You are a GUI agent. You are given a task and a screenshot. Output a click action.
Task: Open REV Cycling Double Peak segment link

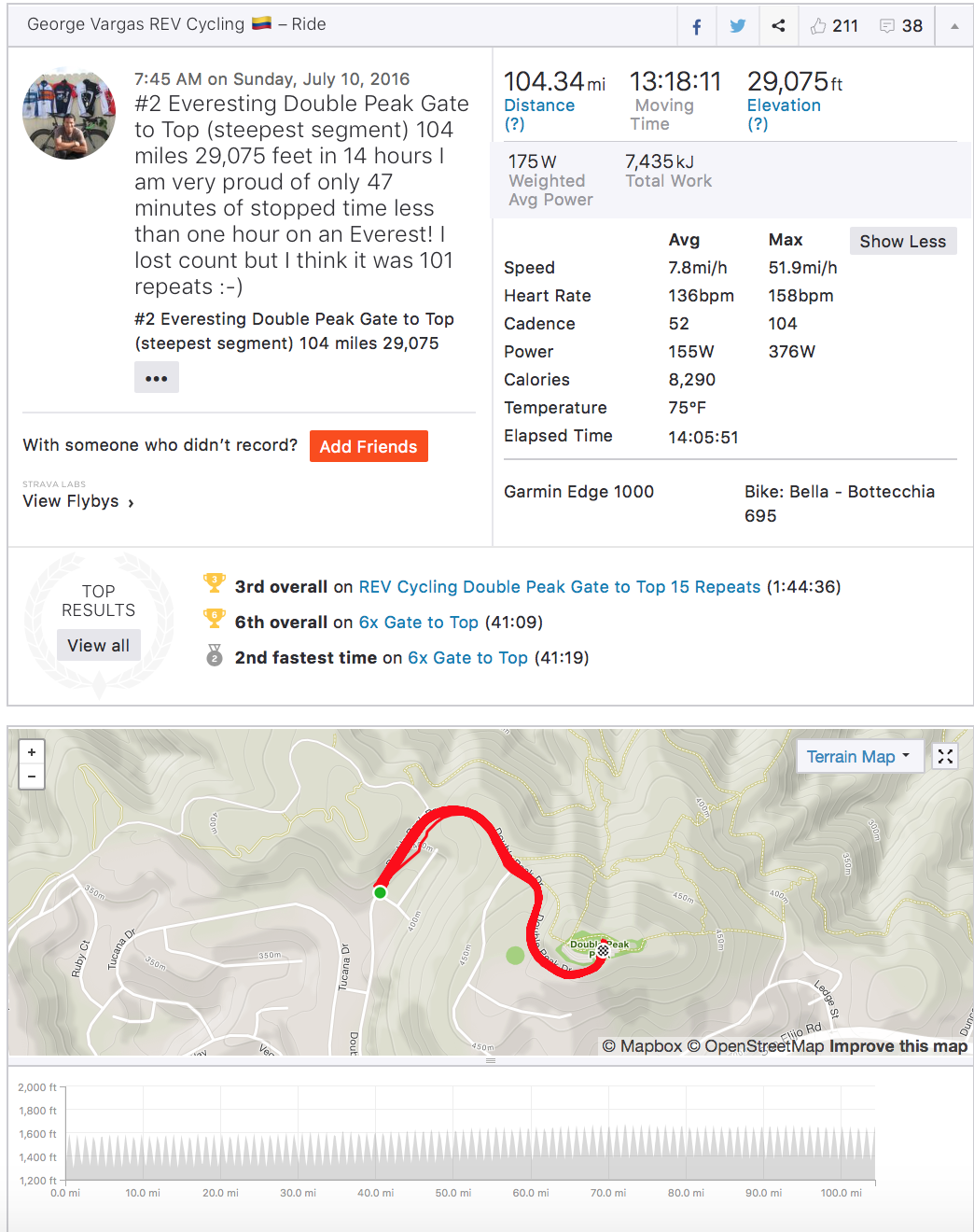560,587
